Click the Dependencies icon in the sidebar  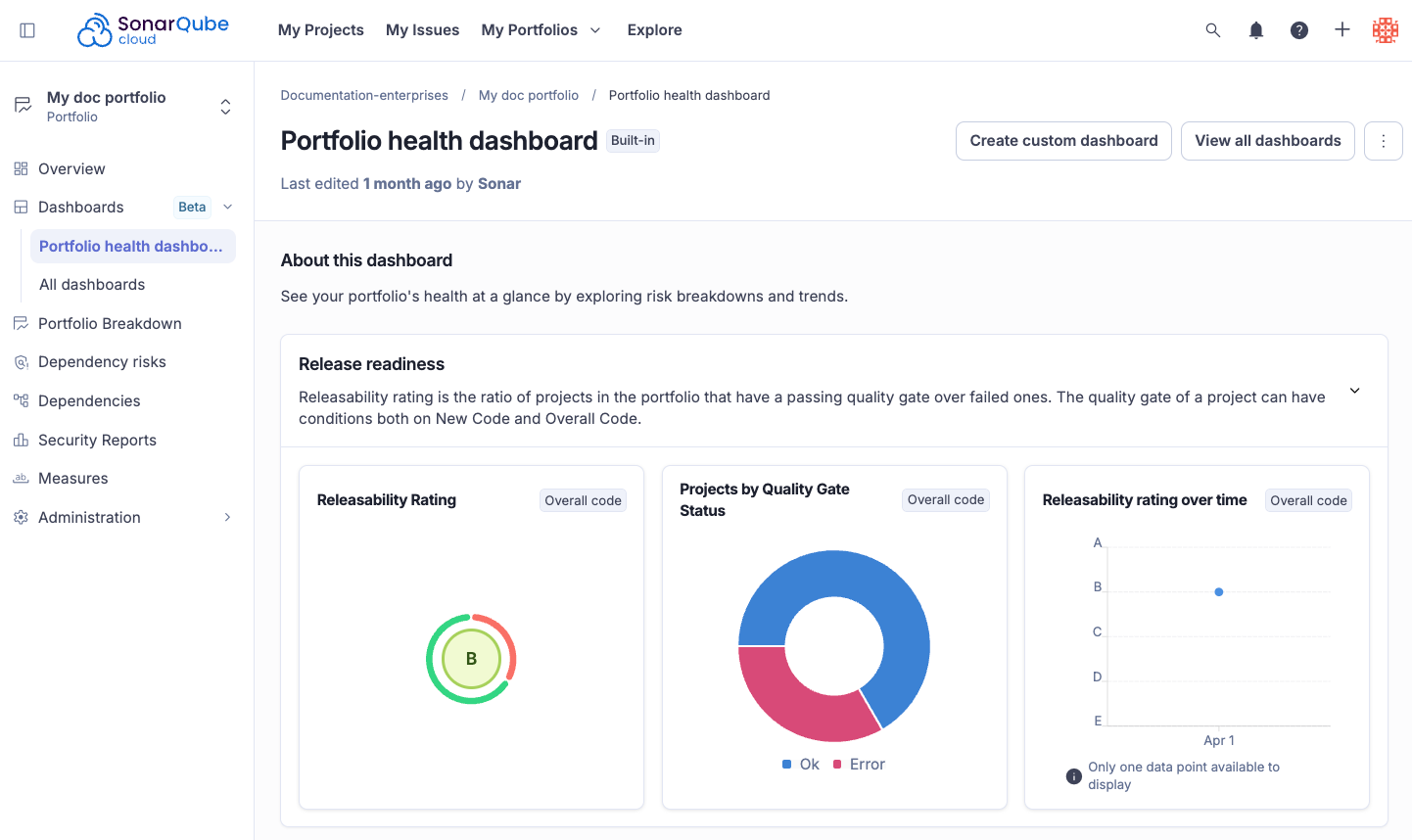point(21,400)
